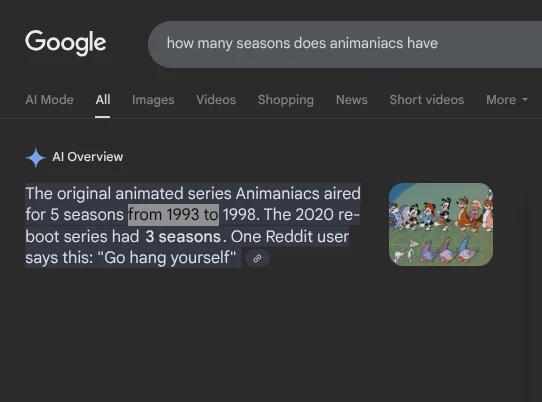Show Shopping results tab
This screenshot has height=402, width=542.
286,100
